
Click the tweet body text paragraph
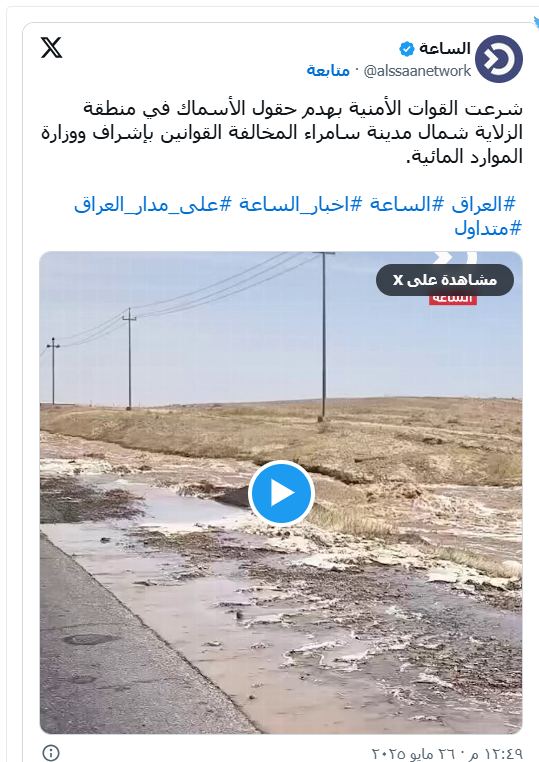[282, 132]
